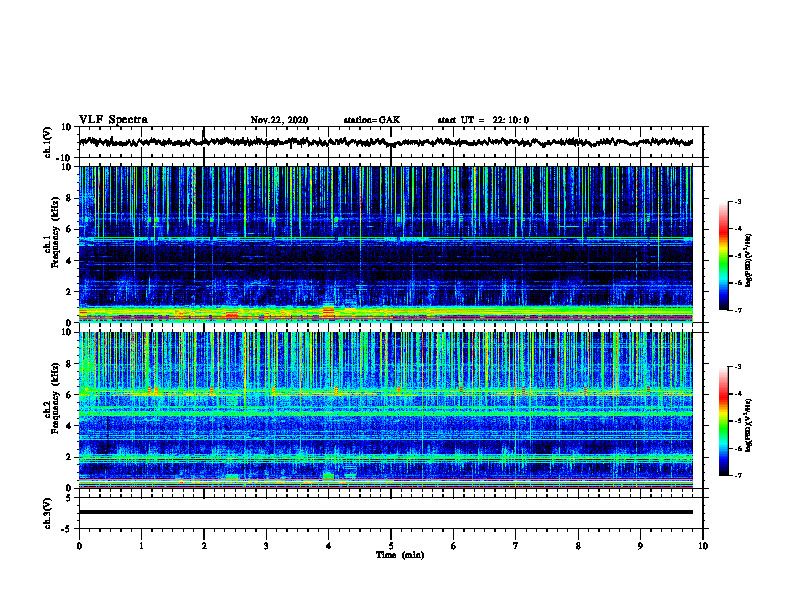Click the thick black ch.3 signal line
Viewport: 792px width, 612px height.
pyautogui.click(x=385, y=512)
